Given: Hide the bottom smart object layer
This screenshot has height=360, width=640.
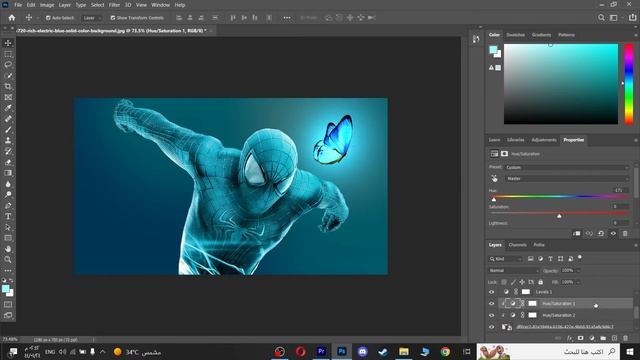Looking at the screenshot, I should [491, 327].
